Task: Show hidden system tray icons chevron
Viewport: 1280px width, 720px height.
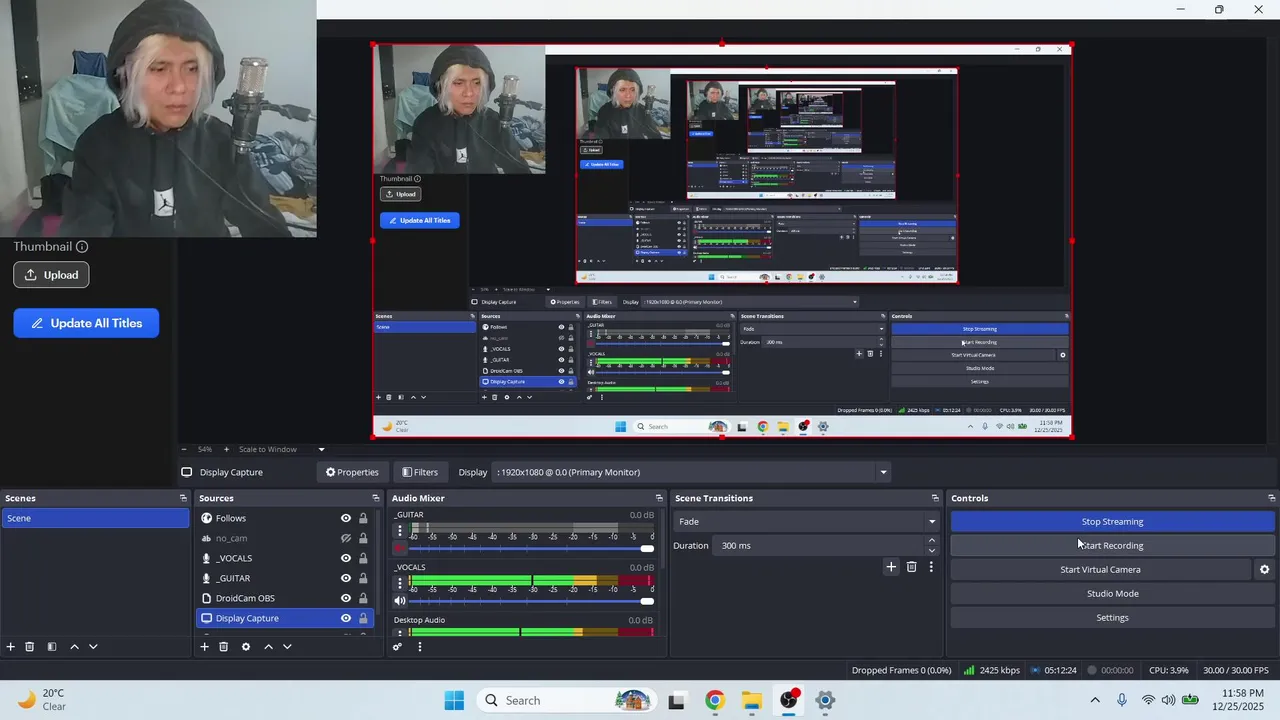Action: pos(1095,700)
